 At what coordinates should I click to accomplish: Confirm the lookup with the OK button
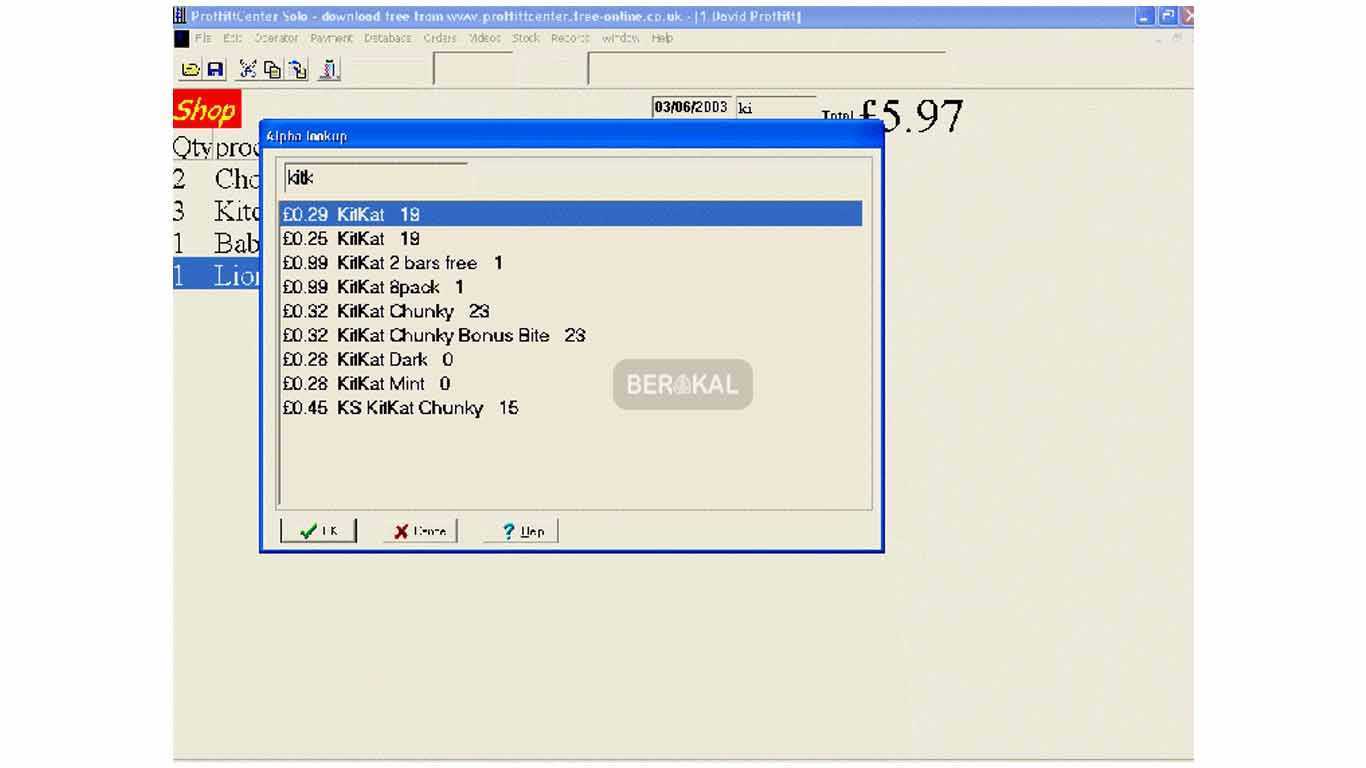click(318, 531)
